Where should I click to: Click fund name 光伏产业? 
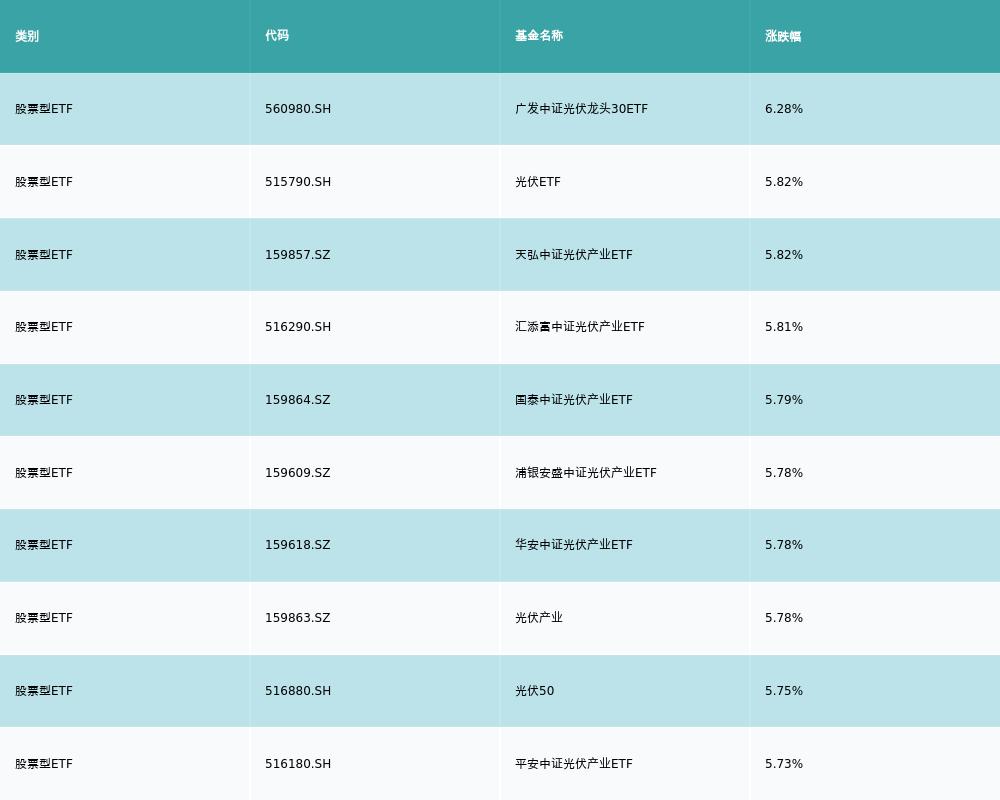[539, 618]
